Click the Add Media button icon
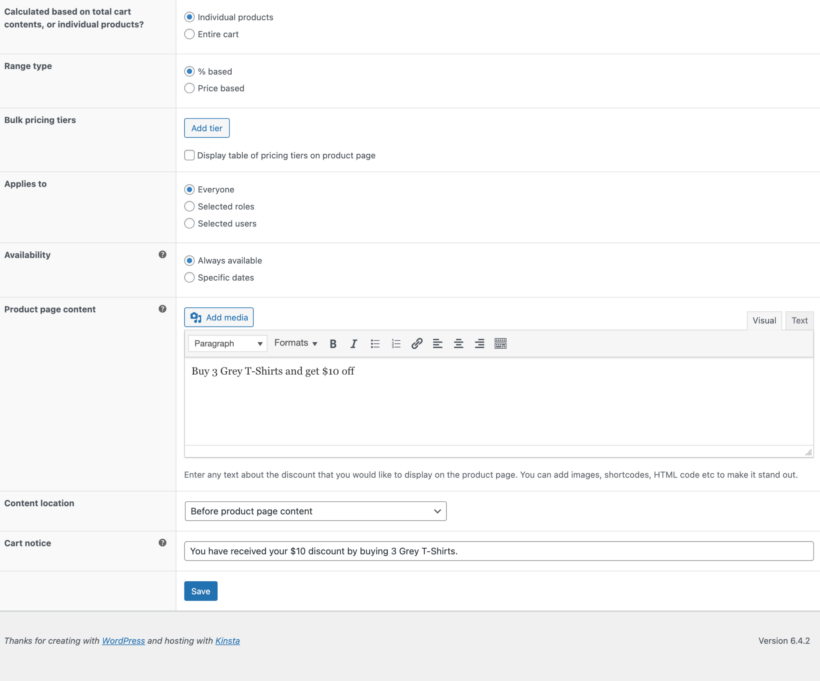Viewport: 820px width, 681px height. point(196,317)
